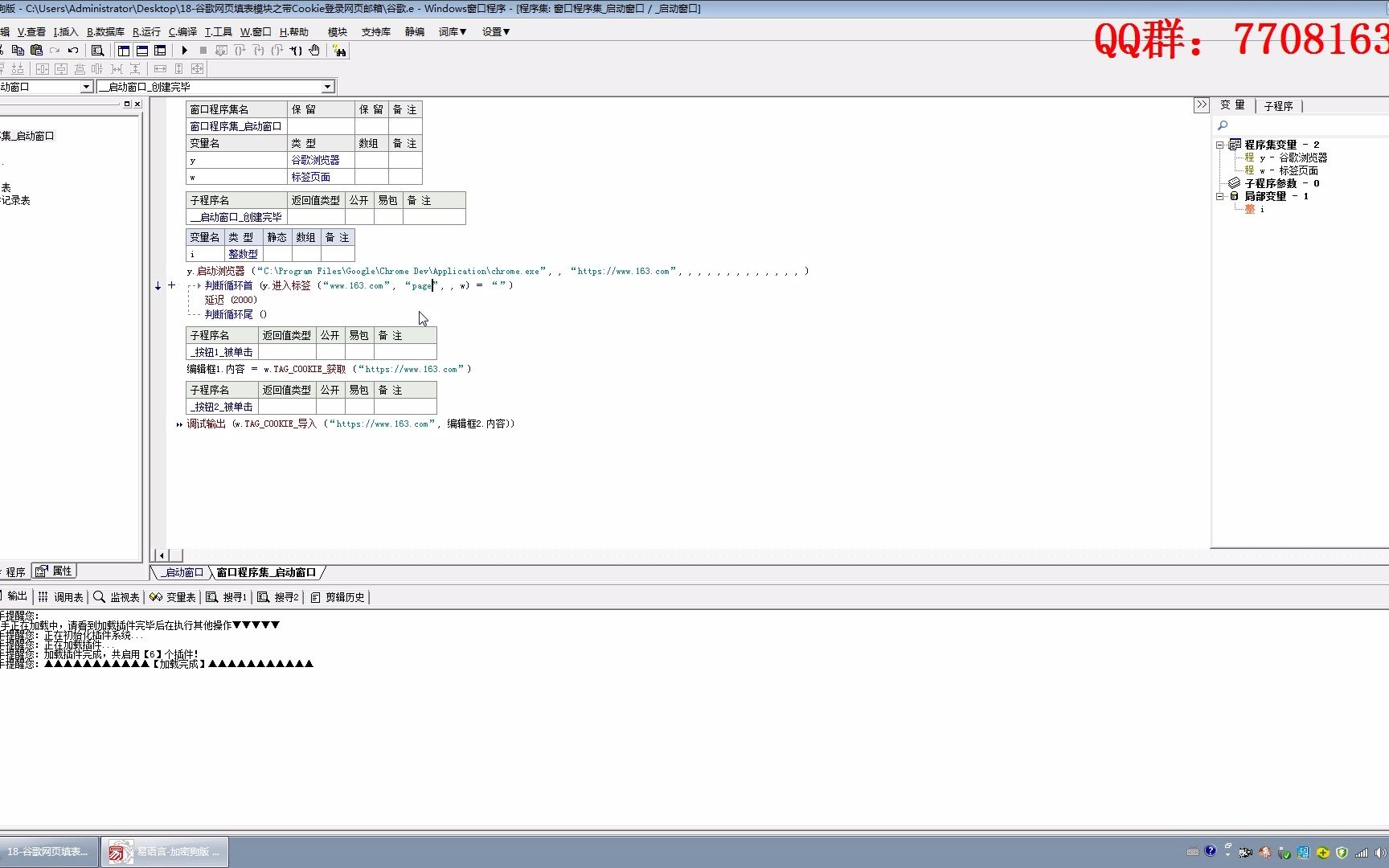Viewport: 1389px width, 868px height.
Task: Switch to the 窗口程序集_启动窗口 editor tab
Action: pyautogui.click(x=266, y=572)
